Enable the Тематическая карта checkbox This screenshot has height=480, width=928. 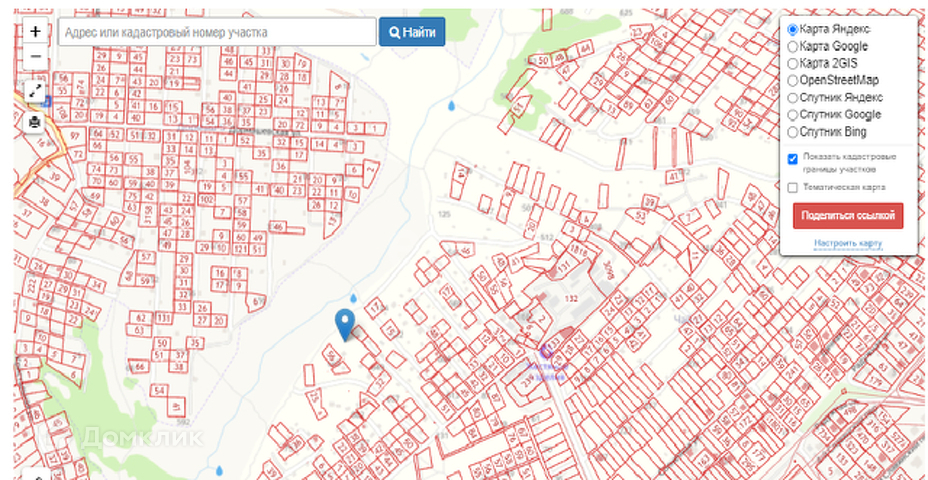coord(792,188)
